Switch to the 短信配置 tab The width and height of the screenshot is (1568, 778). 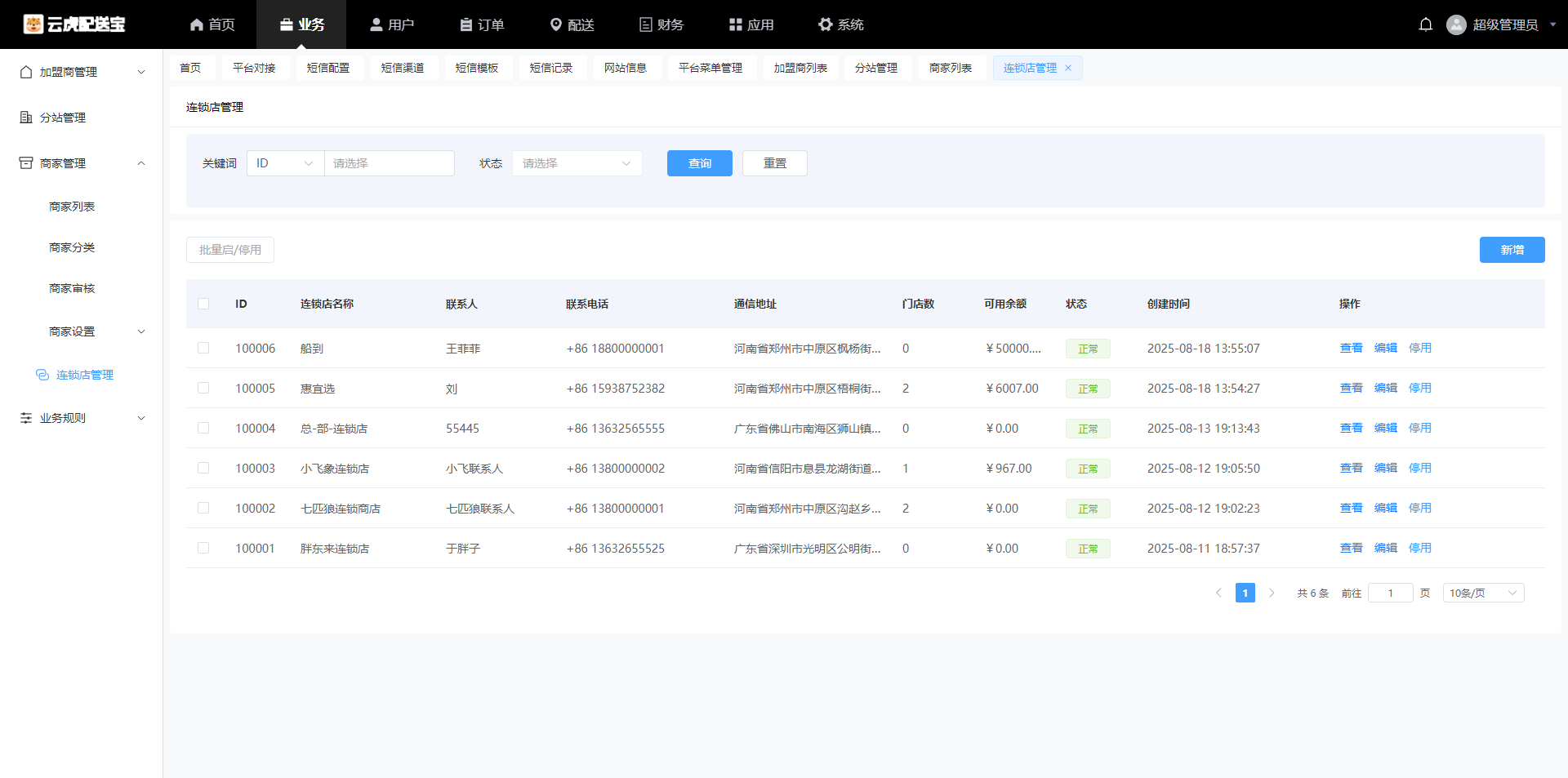coord(328,69)
